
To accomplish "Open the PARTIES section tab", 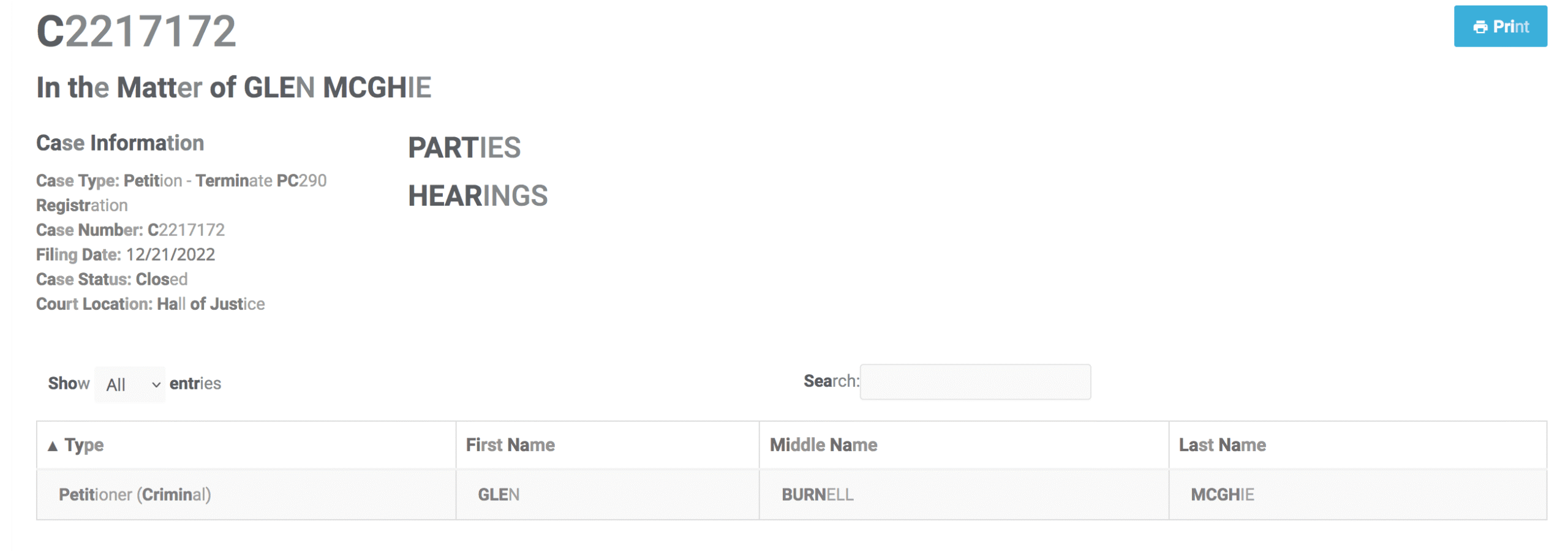I will pyautogui.click(x=464, y=148).
